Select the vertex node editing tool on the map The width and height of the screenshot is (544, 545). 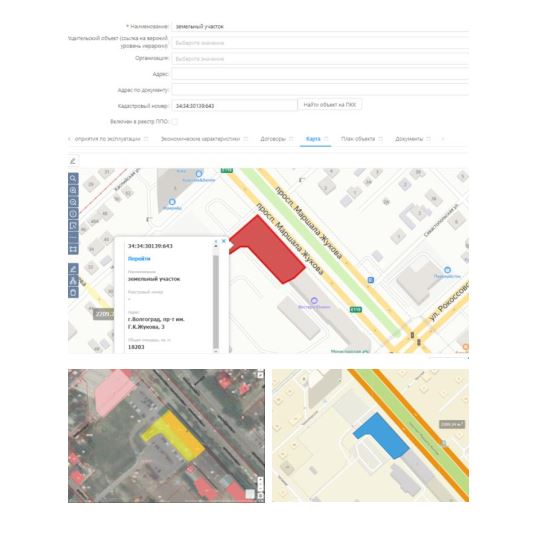[73, 280]
